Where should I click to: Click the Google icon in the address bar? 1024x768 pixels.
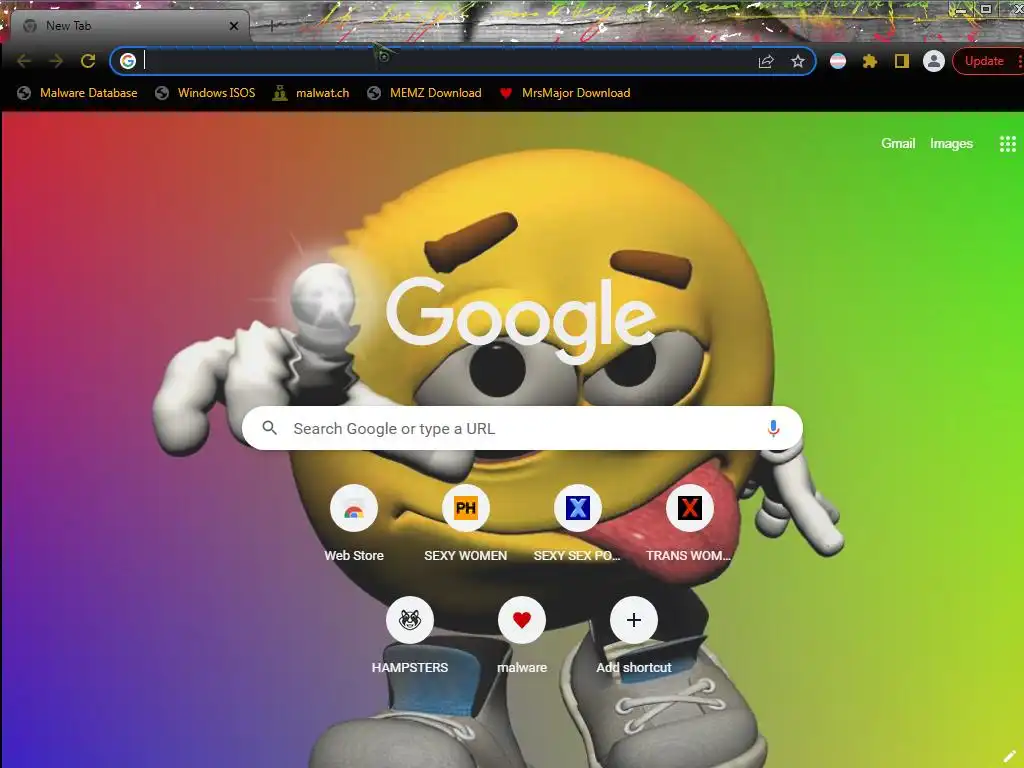point(128,61)
